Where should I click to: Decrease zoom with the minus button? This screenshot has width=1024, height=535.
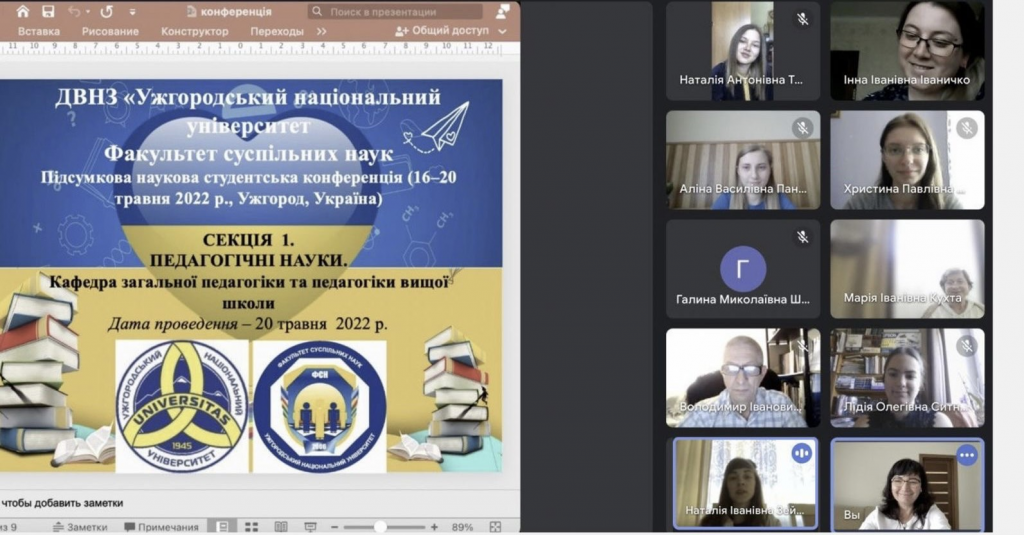pyautogui.click(x=334, y=527)
